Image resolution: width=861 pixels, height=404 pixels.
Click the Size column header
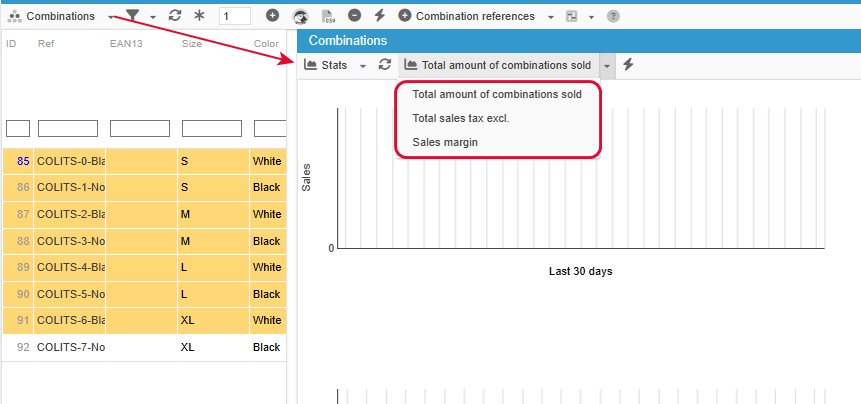[192, 43]
